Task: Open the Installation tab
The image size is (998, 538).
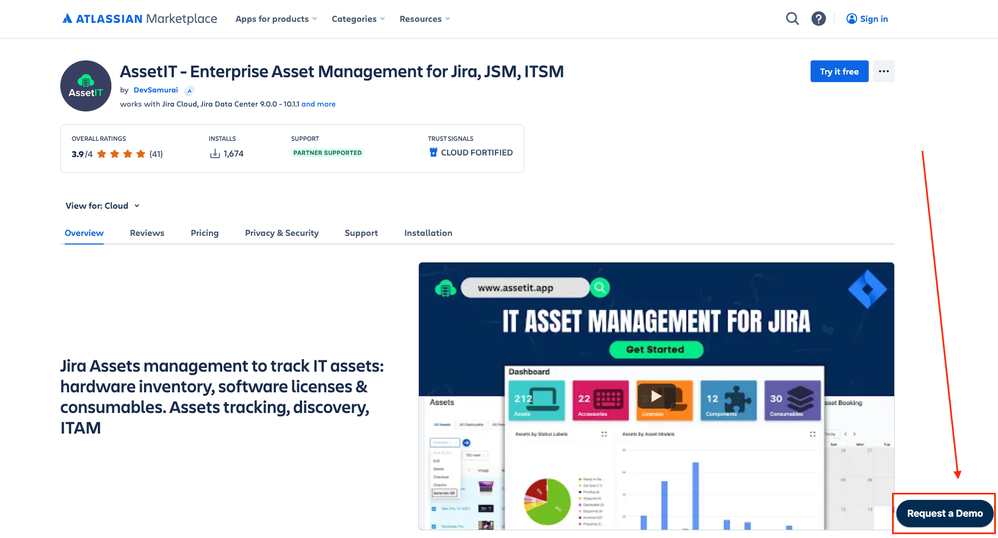Action: 428,233
